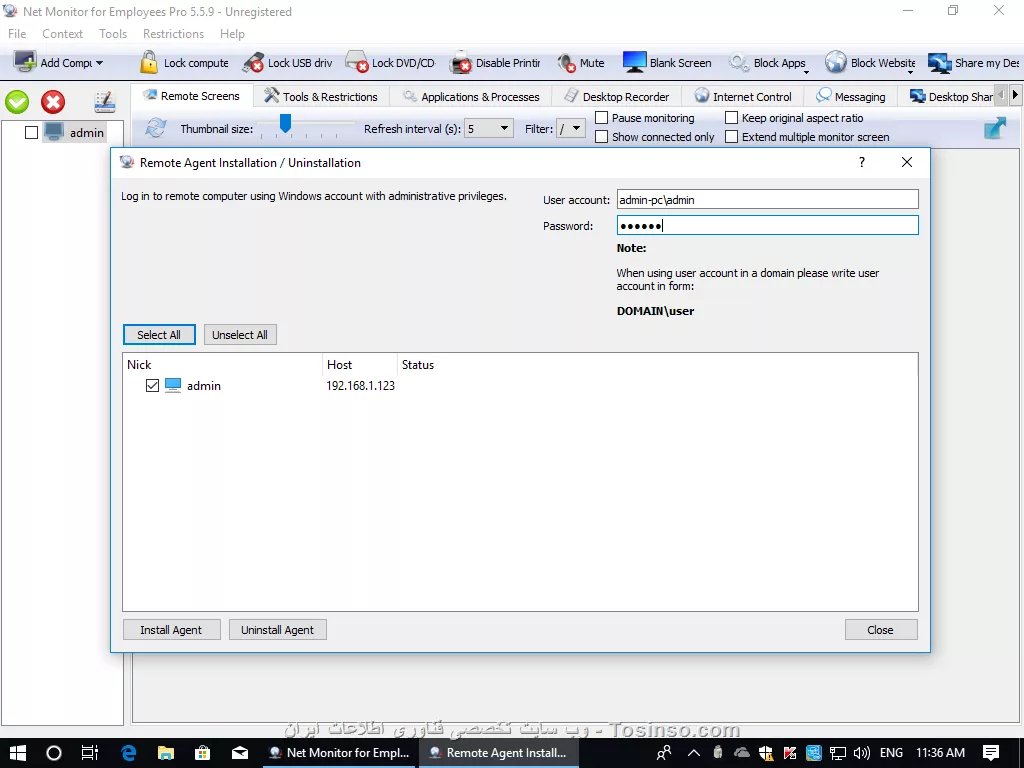Click the Unselect All button
The height and width of the screenshot is (768, 1024).
point(240,334)
